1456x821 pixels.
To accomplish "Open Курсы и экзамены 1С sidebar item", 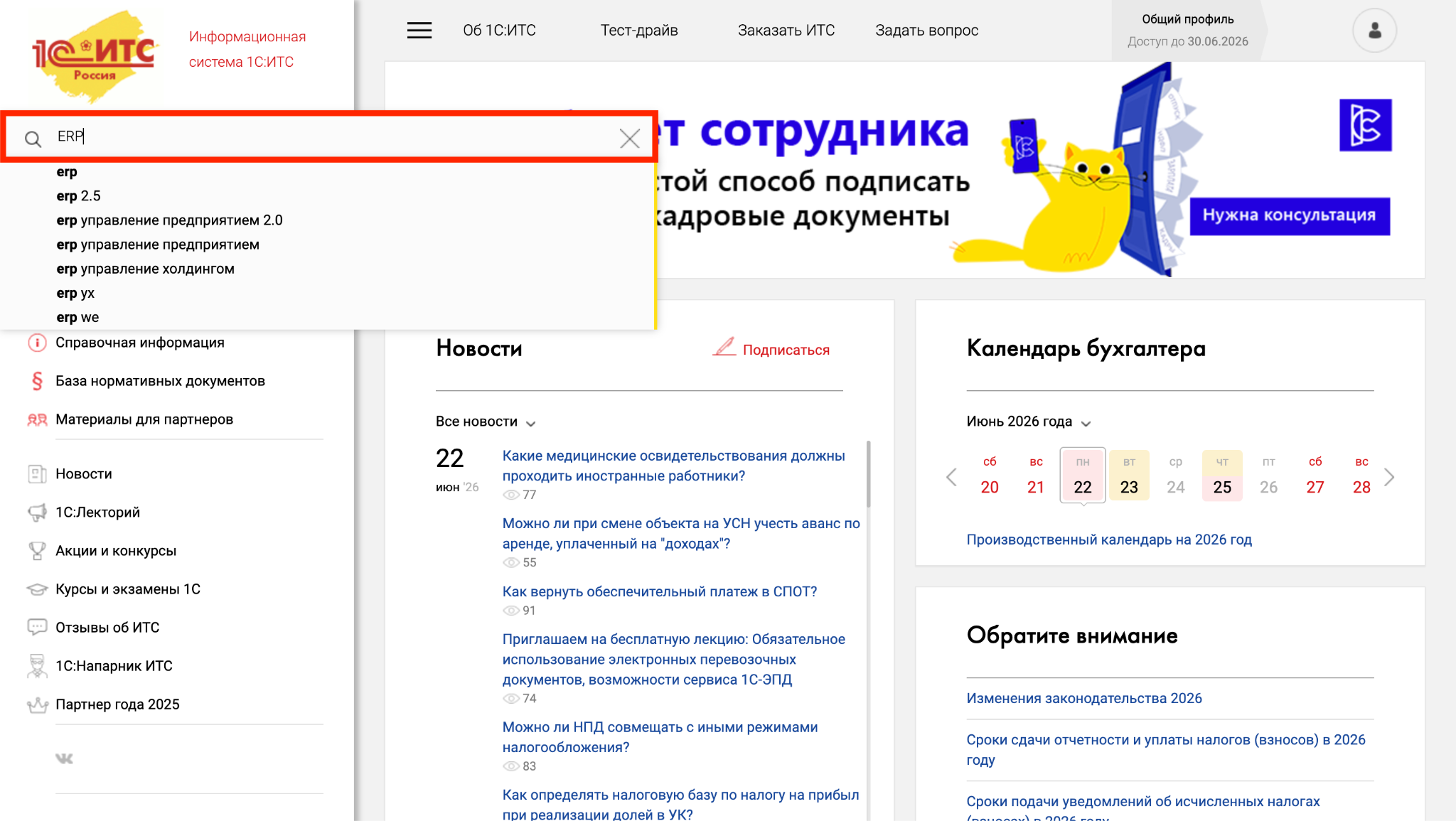I will point(128,589).
